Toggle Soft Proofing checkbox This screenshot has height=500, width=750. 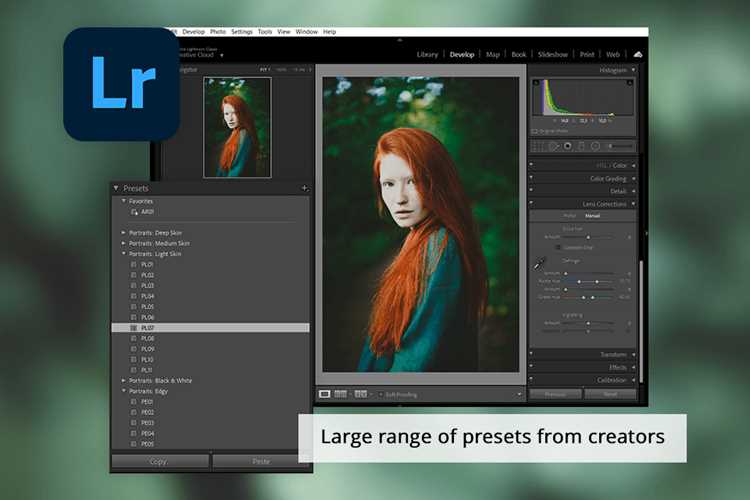point(381,395)
